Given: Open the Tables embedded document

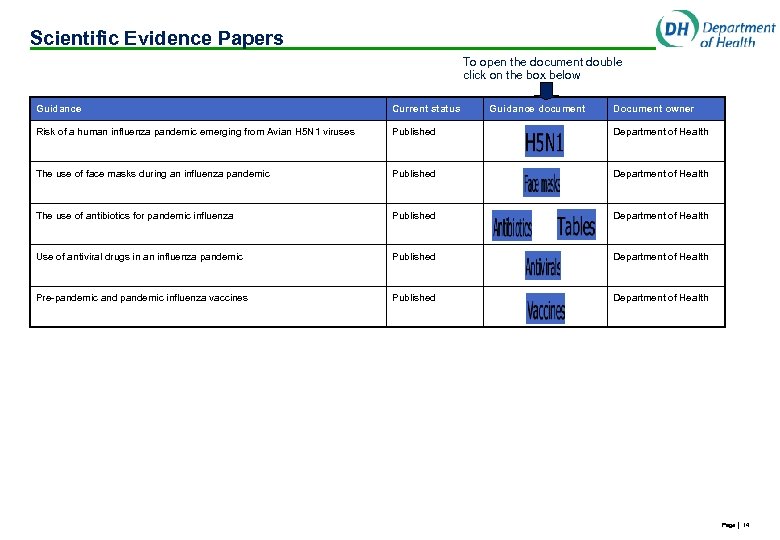Looking at the screenshot, I should 576,225.
